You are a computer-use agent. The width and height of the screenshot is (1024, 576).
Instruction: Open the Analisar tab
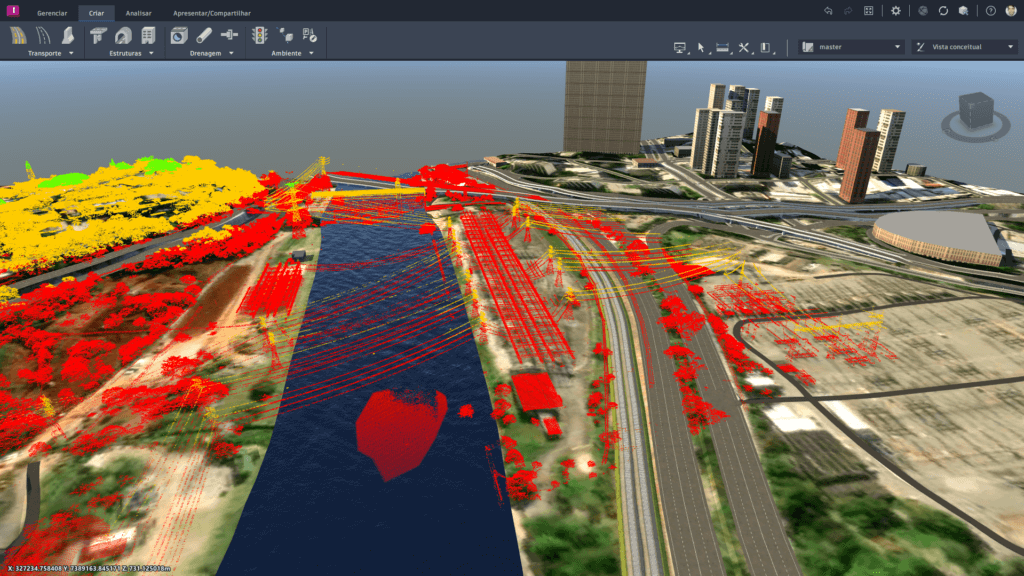click(139, 13)
